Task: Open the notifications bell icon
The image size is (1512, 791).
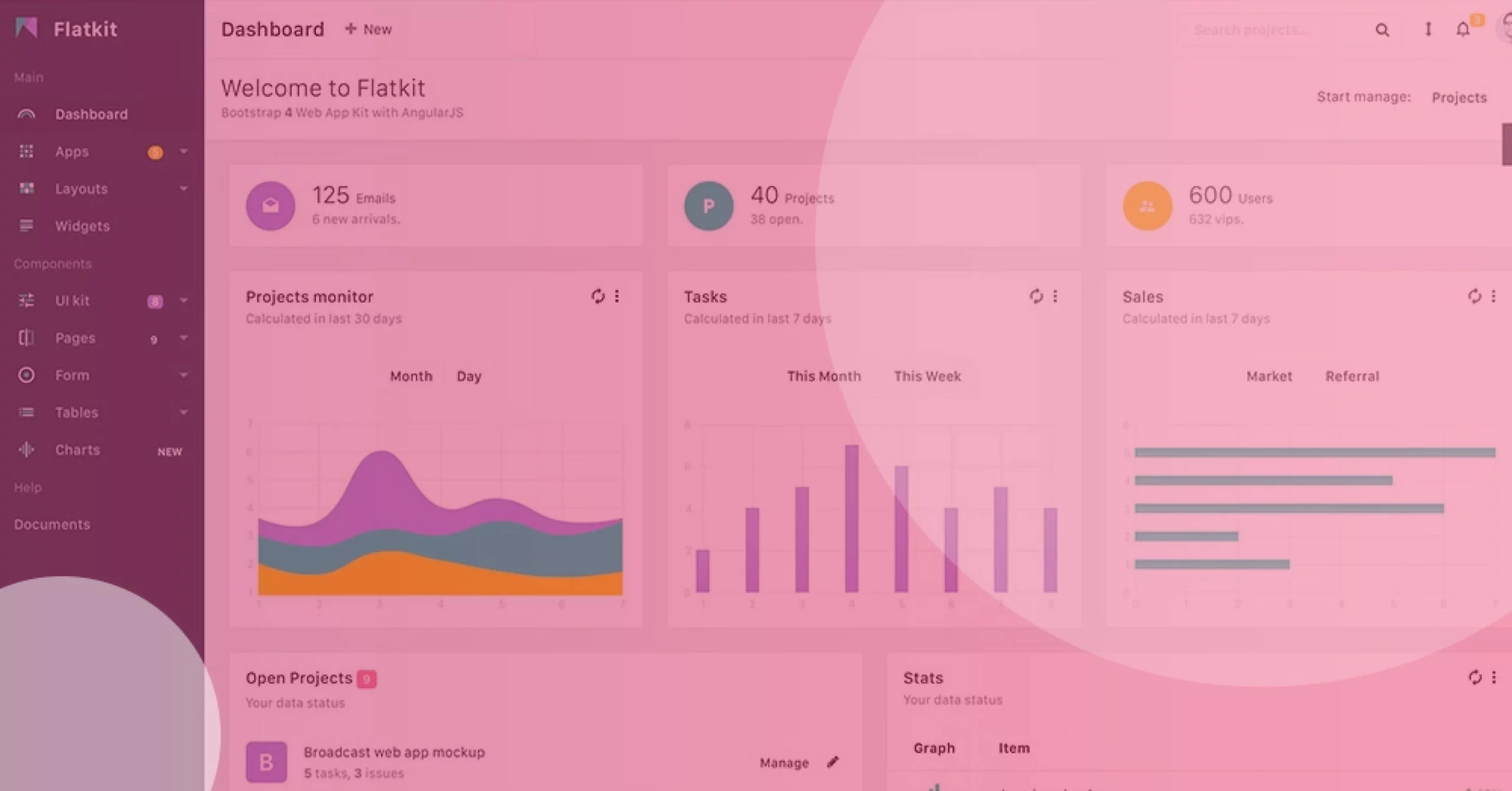Action: point(1462,30)
